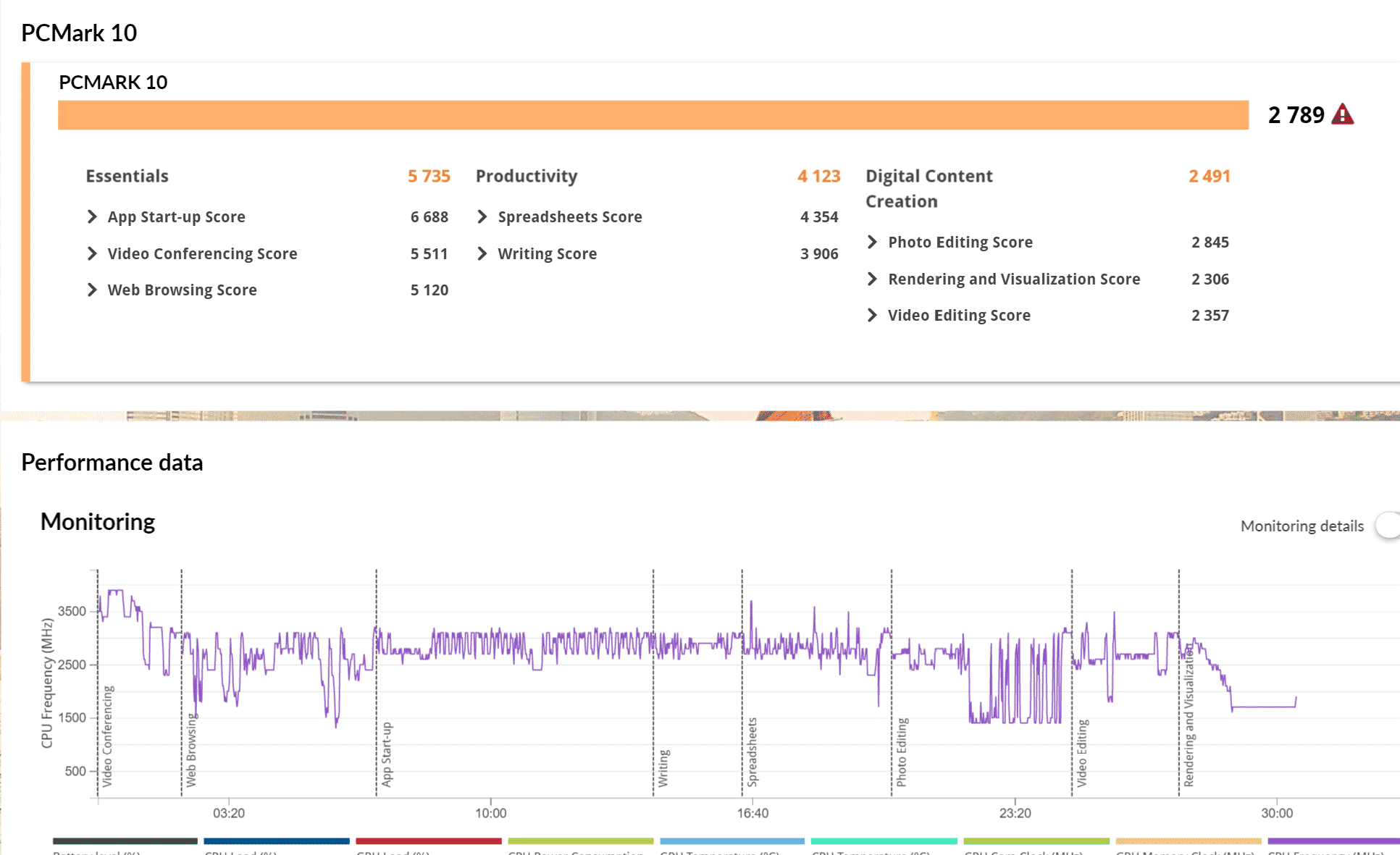Image resolution: width=1400 pixels, height=855 pixels.
Task: Expand the Web Browsing Score chevron
Action: 92,290
